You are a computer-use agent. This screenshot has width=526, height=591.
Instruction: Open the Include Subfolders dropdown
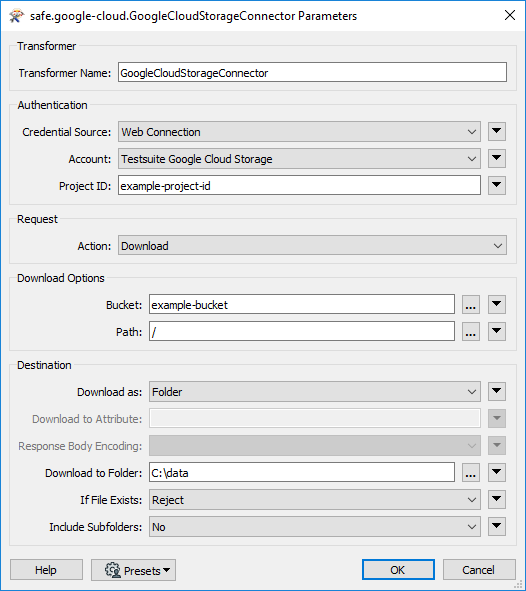315,527
